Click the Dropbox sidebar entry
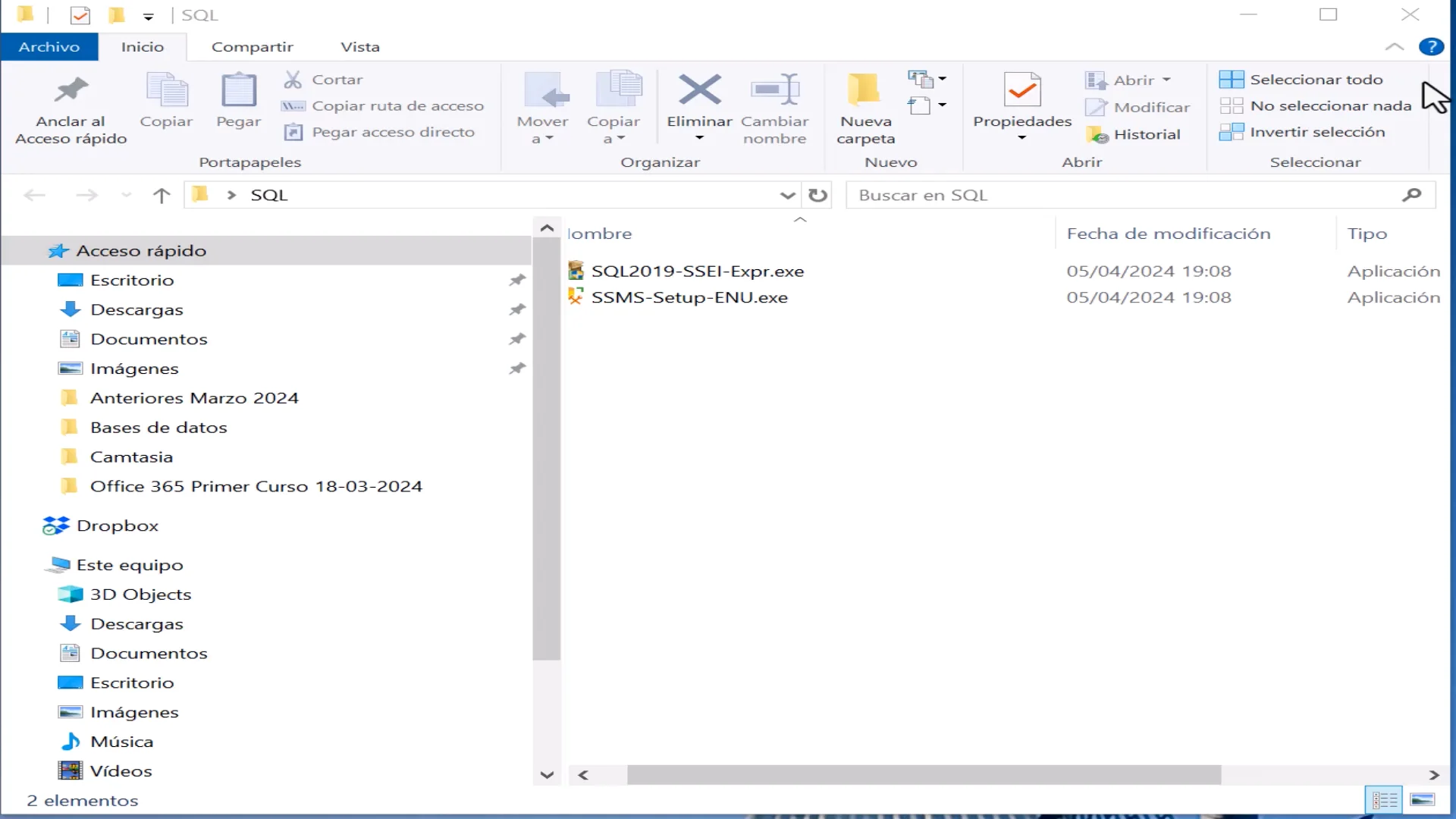 [117, 525]
